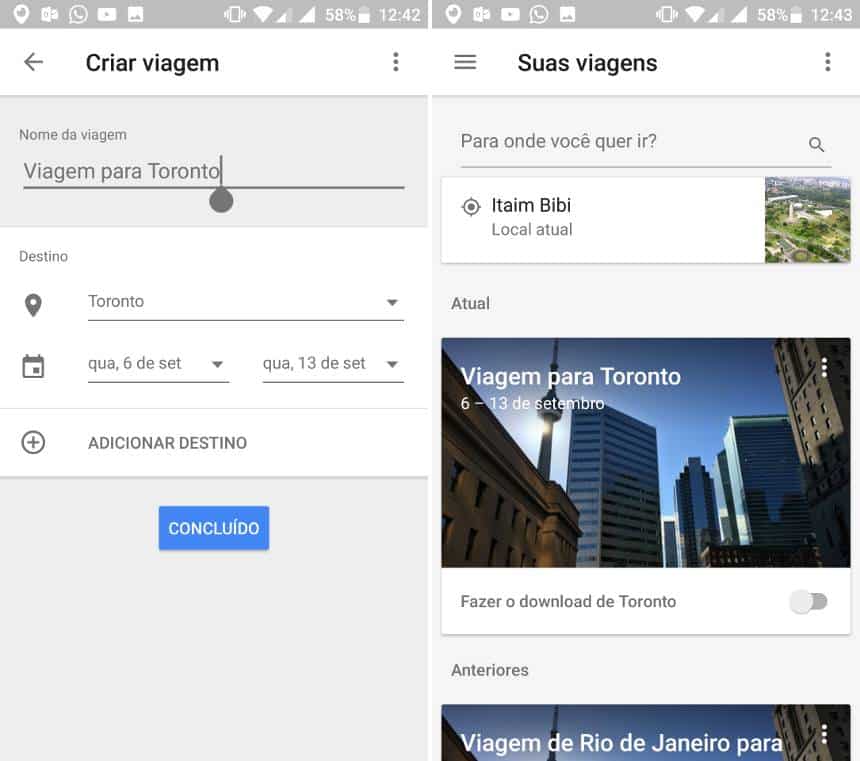Tap the Itaim Bibi aerial photo thumbnail
Image resolution: width=860 pixels, height=761 pixels.
click(807, 219)
